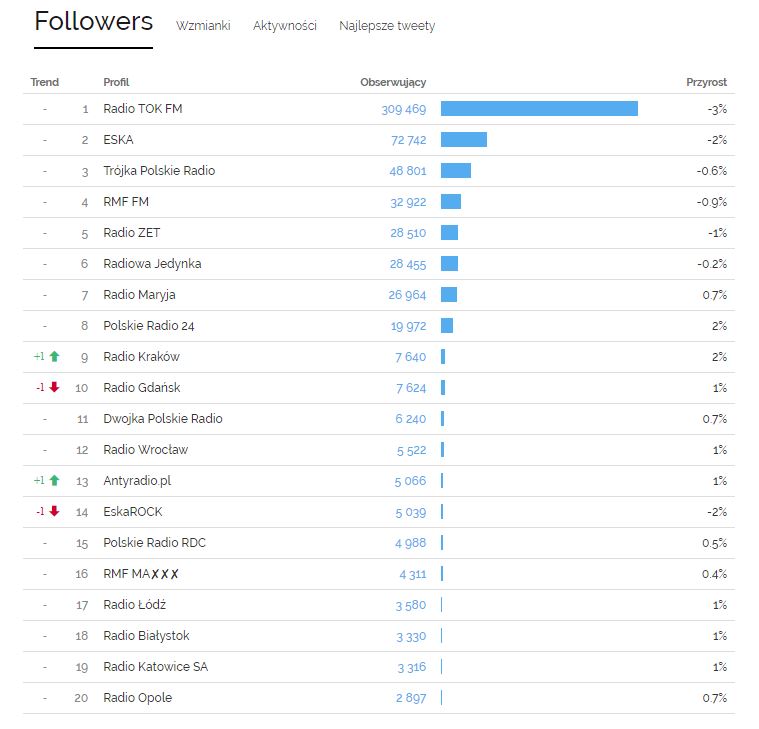This screenshot has width=759, height=729.
Task: Click Radio Maryja follower count 26 964
Action: click(x=407, y=295)
